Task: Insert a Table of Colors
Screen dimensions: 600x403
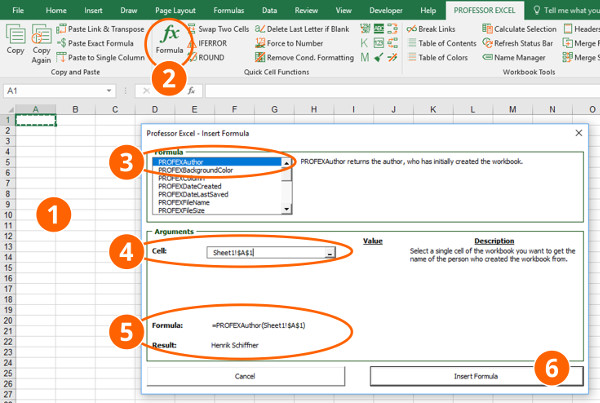Action: pyautogui.click(x=438, y=58)
